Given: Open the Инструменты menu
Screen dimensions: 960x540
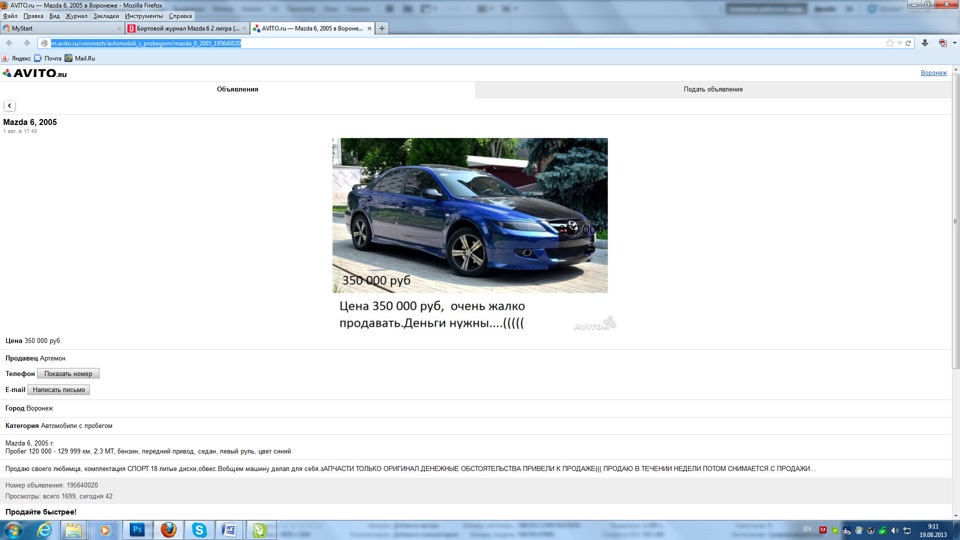Looking at the screenshot, I should [144, 16].
